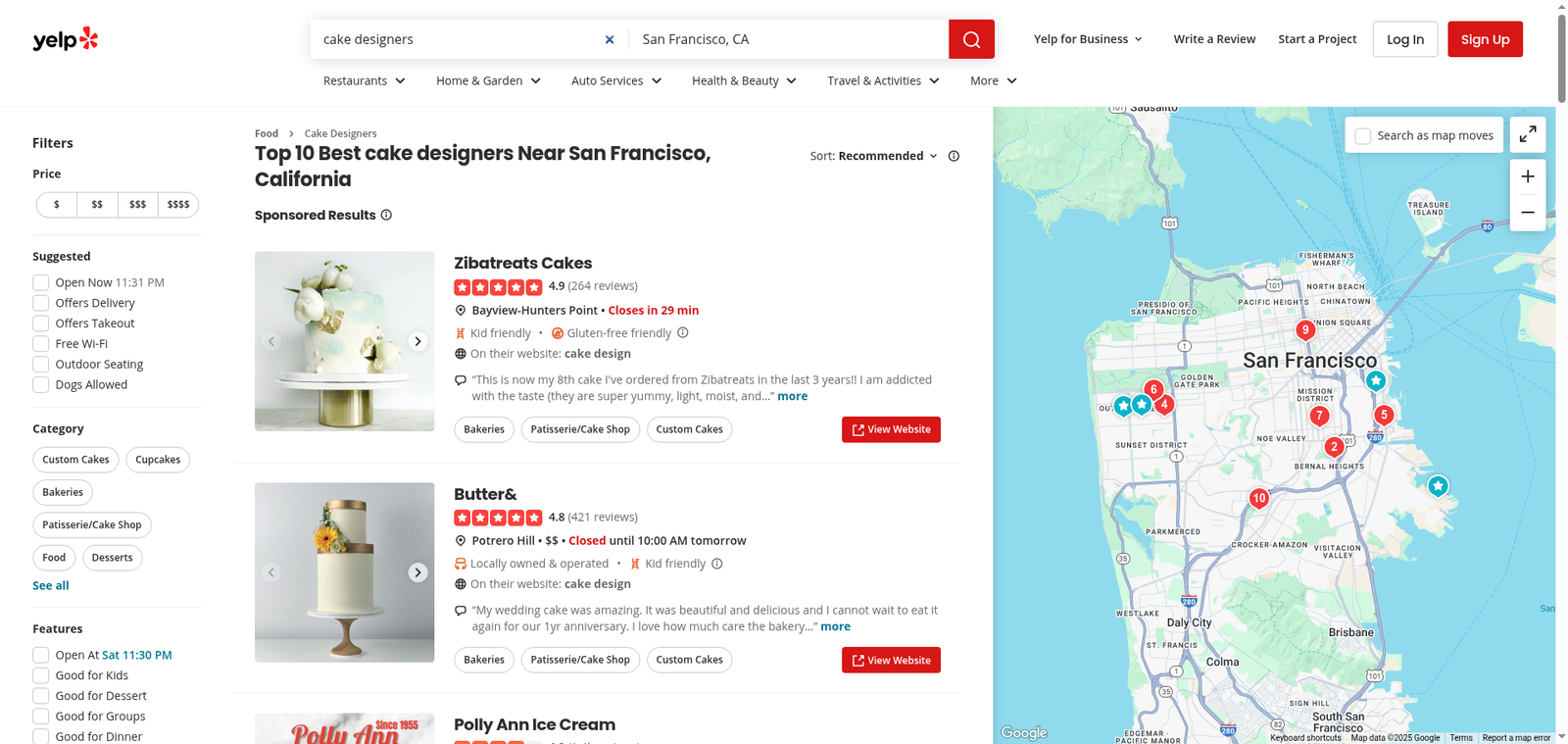Check Good for Groups feature

[x=41, y=717]
